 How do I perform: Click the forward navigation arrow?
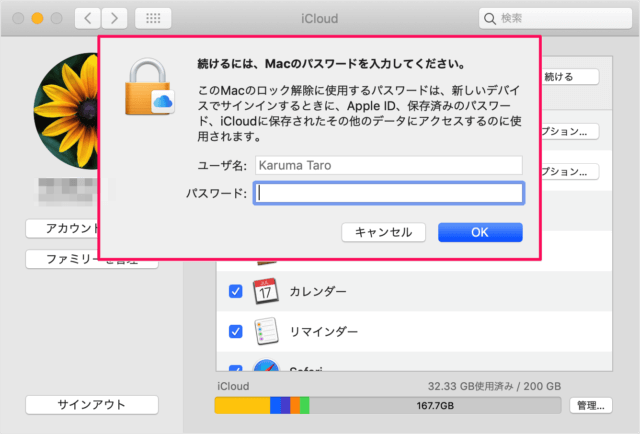point(114,18)
